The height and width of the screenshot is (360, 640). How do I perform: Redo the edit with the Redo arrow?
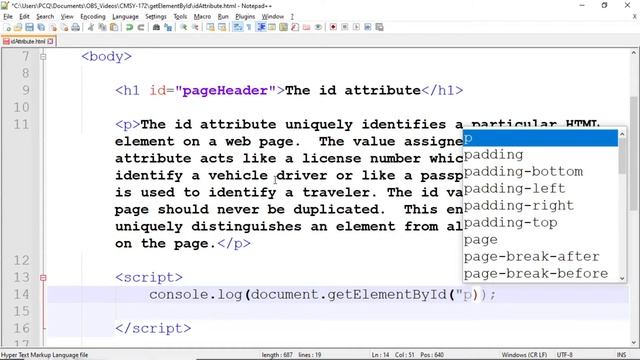pos(141,27)
